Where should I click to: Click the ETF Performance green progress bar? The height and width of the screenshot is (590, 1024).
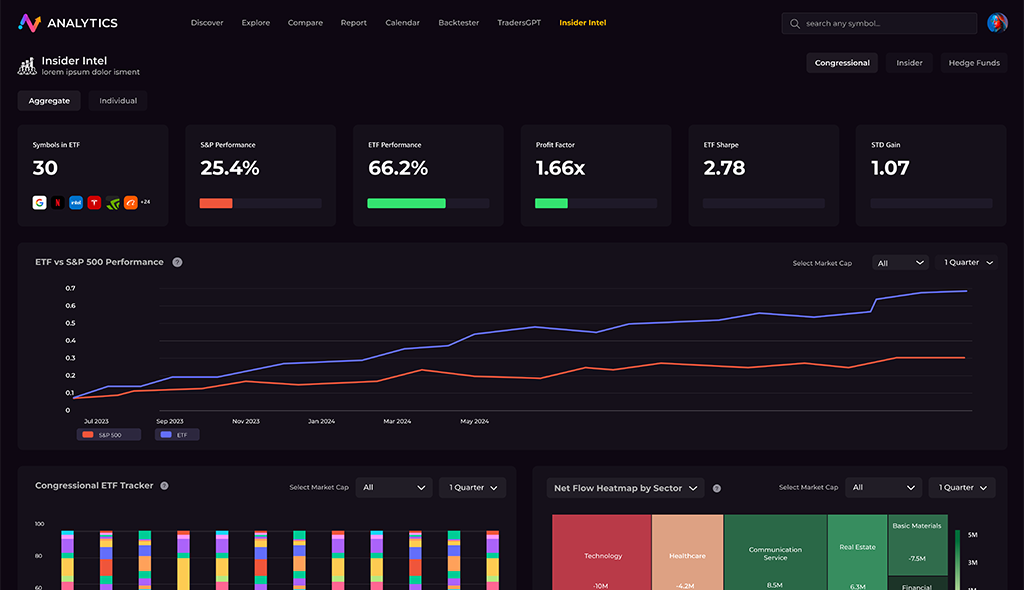pos(406,203)
